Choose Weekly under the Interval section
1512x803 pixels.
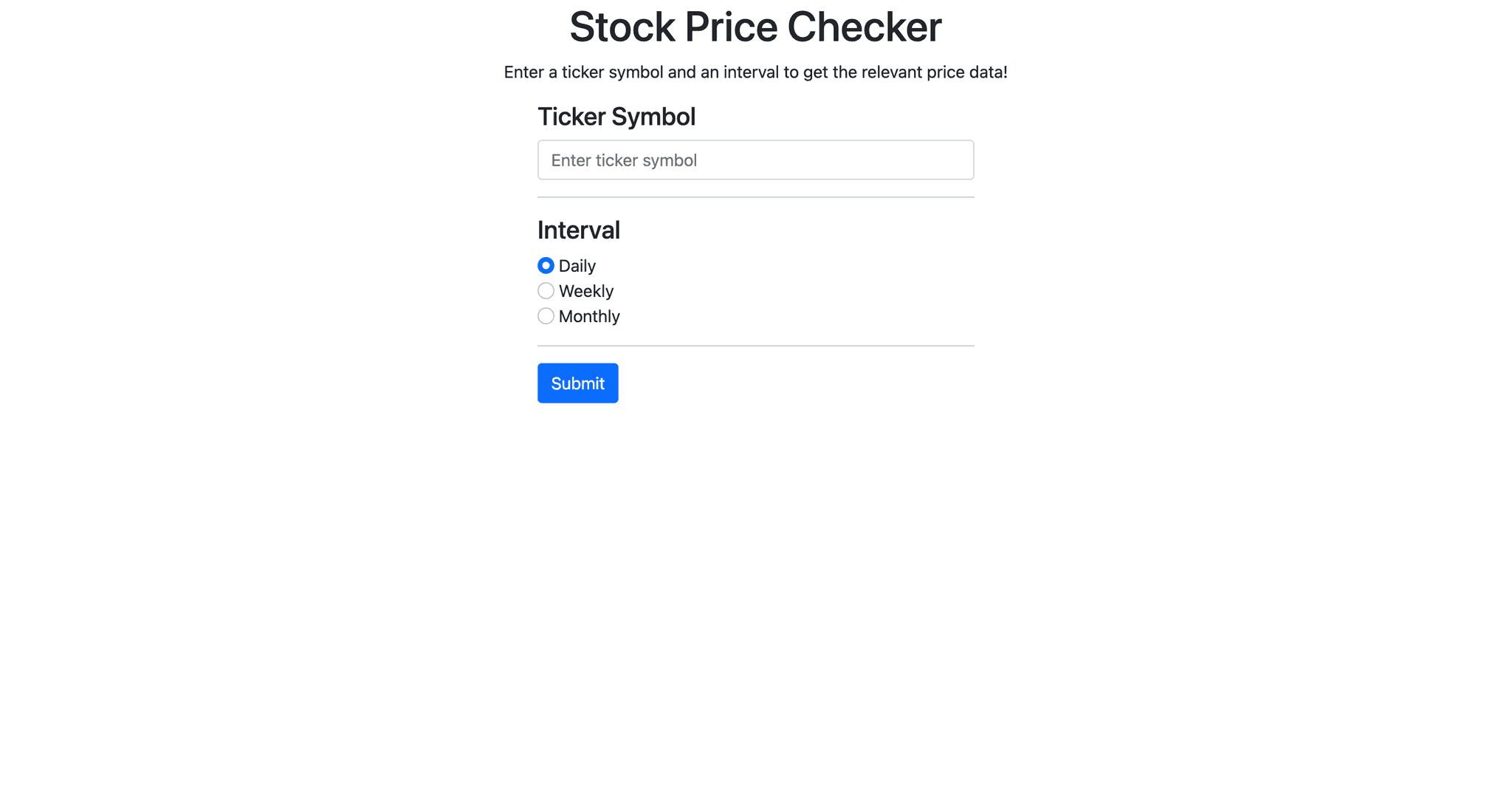pos(546,290)
